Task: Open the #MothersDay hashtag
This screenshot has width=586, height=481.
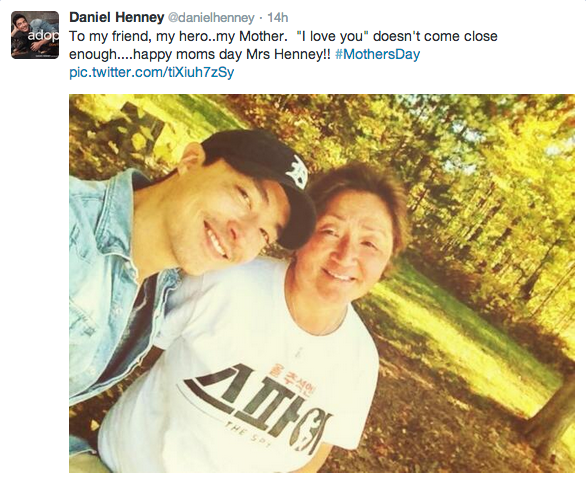Action: 377,54
